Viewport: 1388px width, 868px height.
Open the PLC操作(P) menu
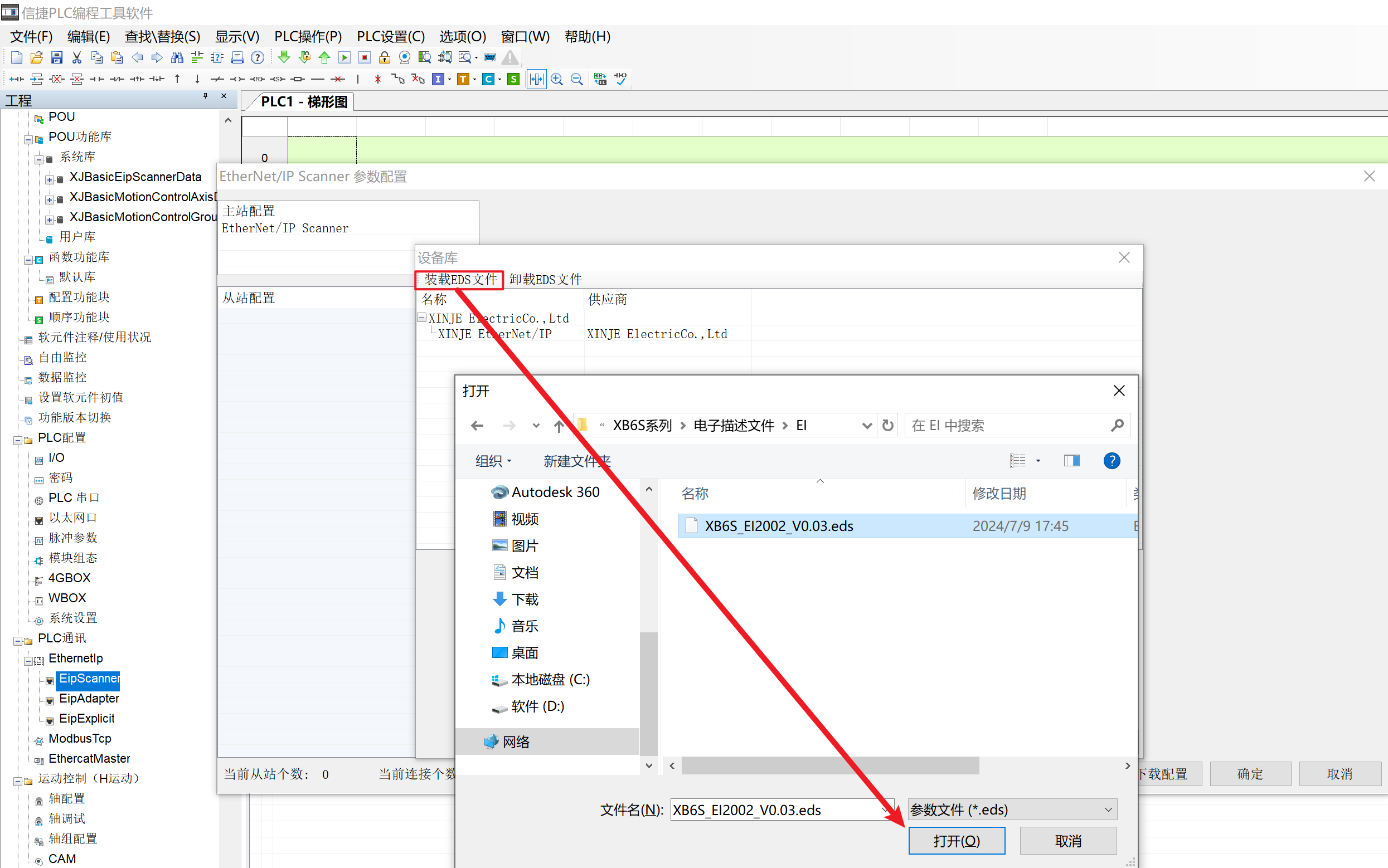[308, 37]
